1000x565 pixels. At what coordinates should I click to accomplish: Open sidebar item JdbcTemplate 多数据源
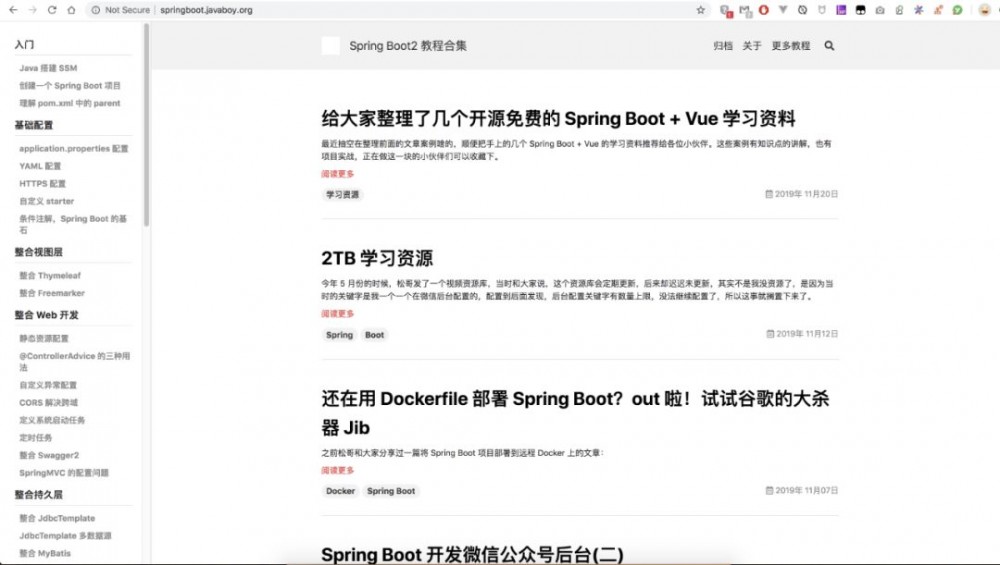[x=65, y=536]
